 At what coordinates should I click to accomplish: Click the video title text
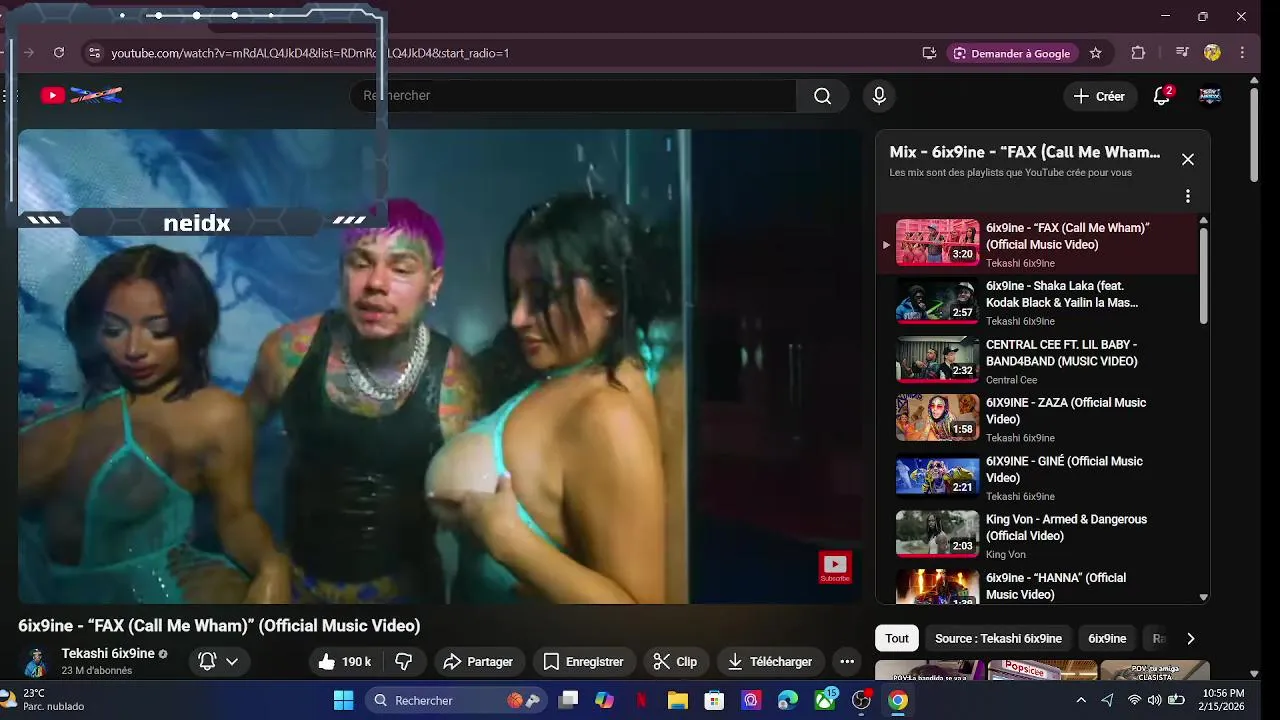pyautogui.click(x=219, y=626)
